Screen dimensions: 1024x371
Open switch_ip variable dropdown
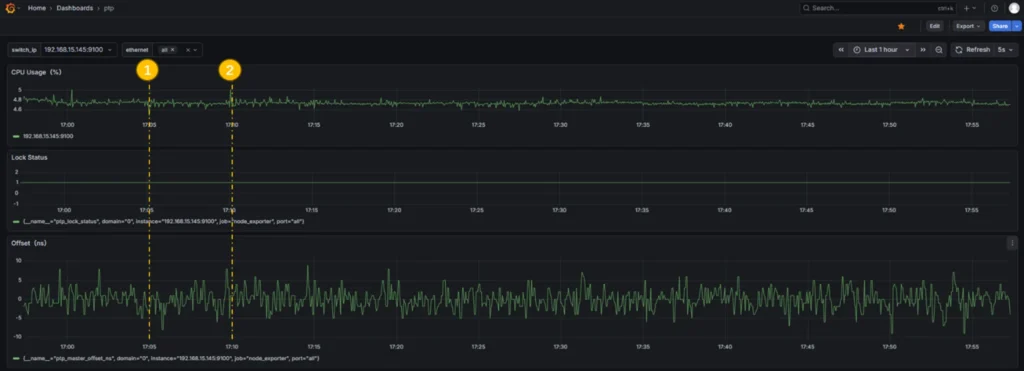point(78,50)
